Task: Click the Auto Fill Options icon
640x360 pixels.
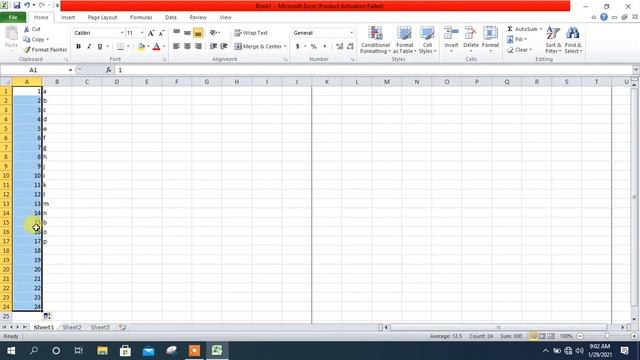Action: pyautogui.click(x=47, y=316)
